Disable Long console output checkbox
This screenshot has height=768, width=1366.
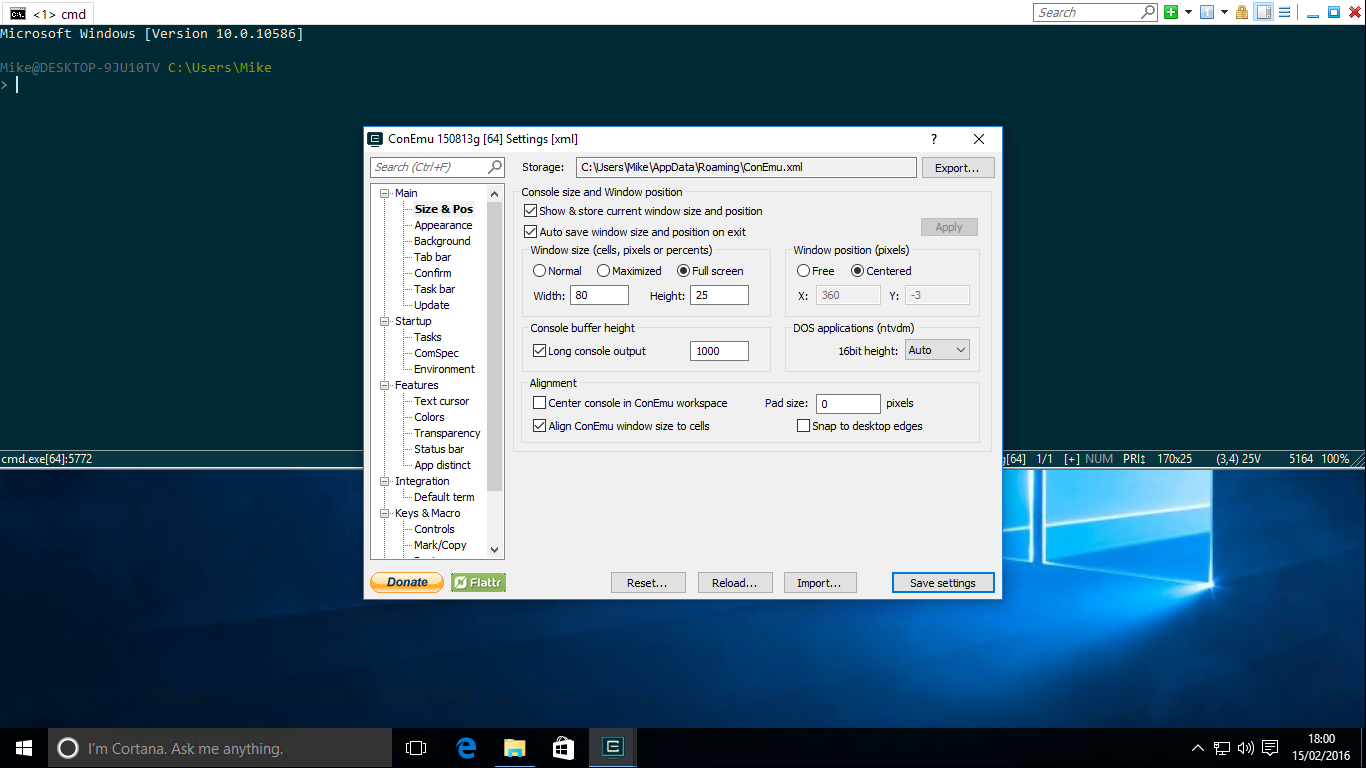tap(540, 351)
